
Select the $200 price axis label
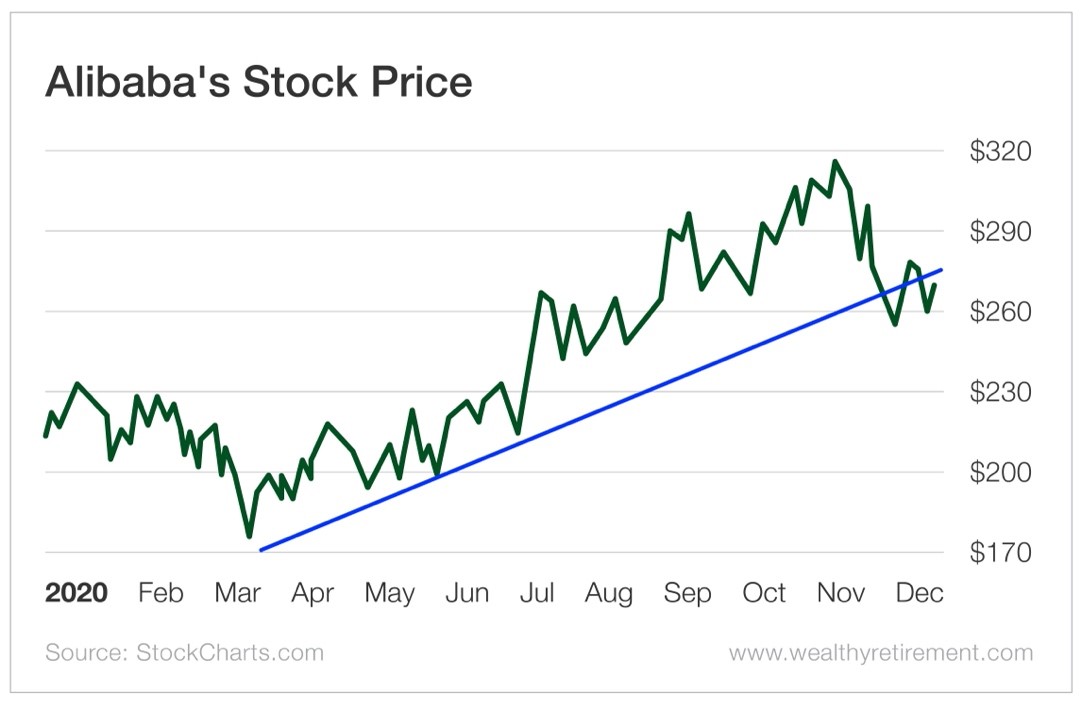(x=1000, y=472)
